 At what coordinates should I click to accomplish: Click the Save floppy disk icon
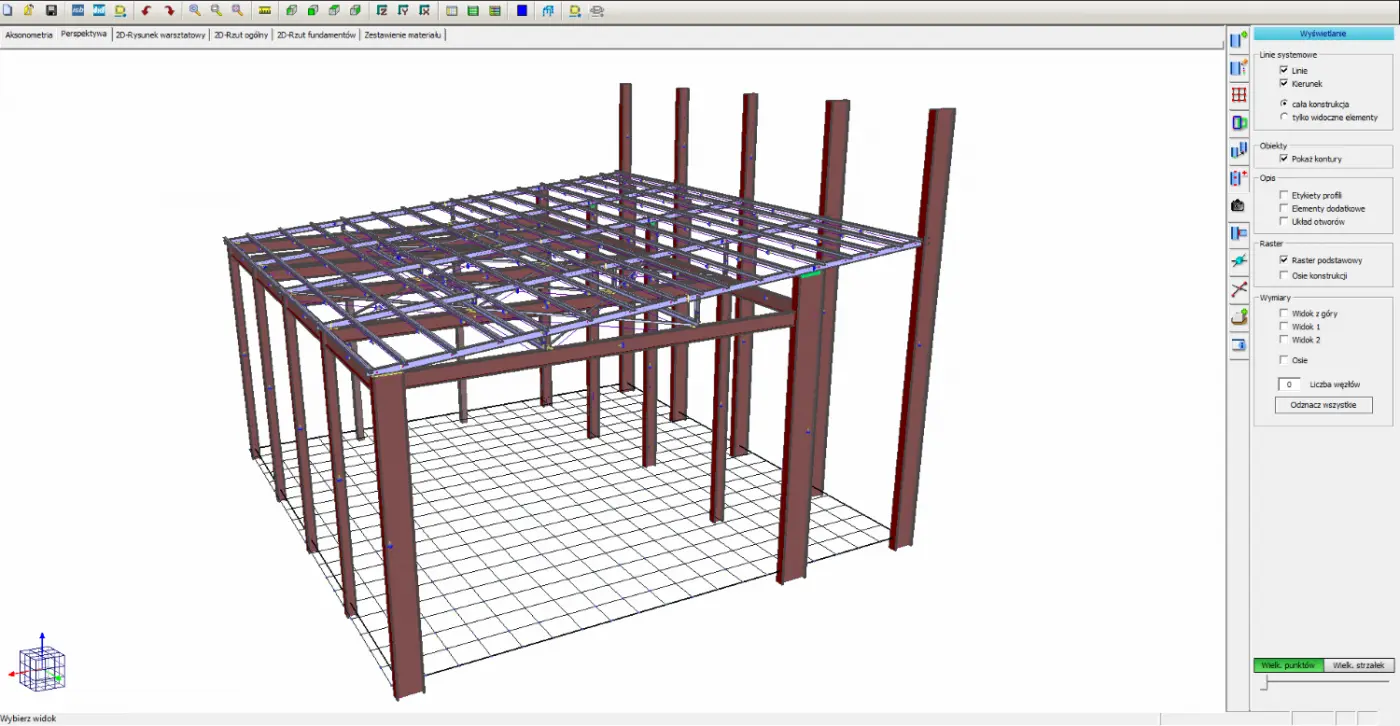[x=51, y=11]
